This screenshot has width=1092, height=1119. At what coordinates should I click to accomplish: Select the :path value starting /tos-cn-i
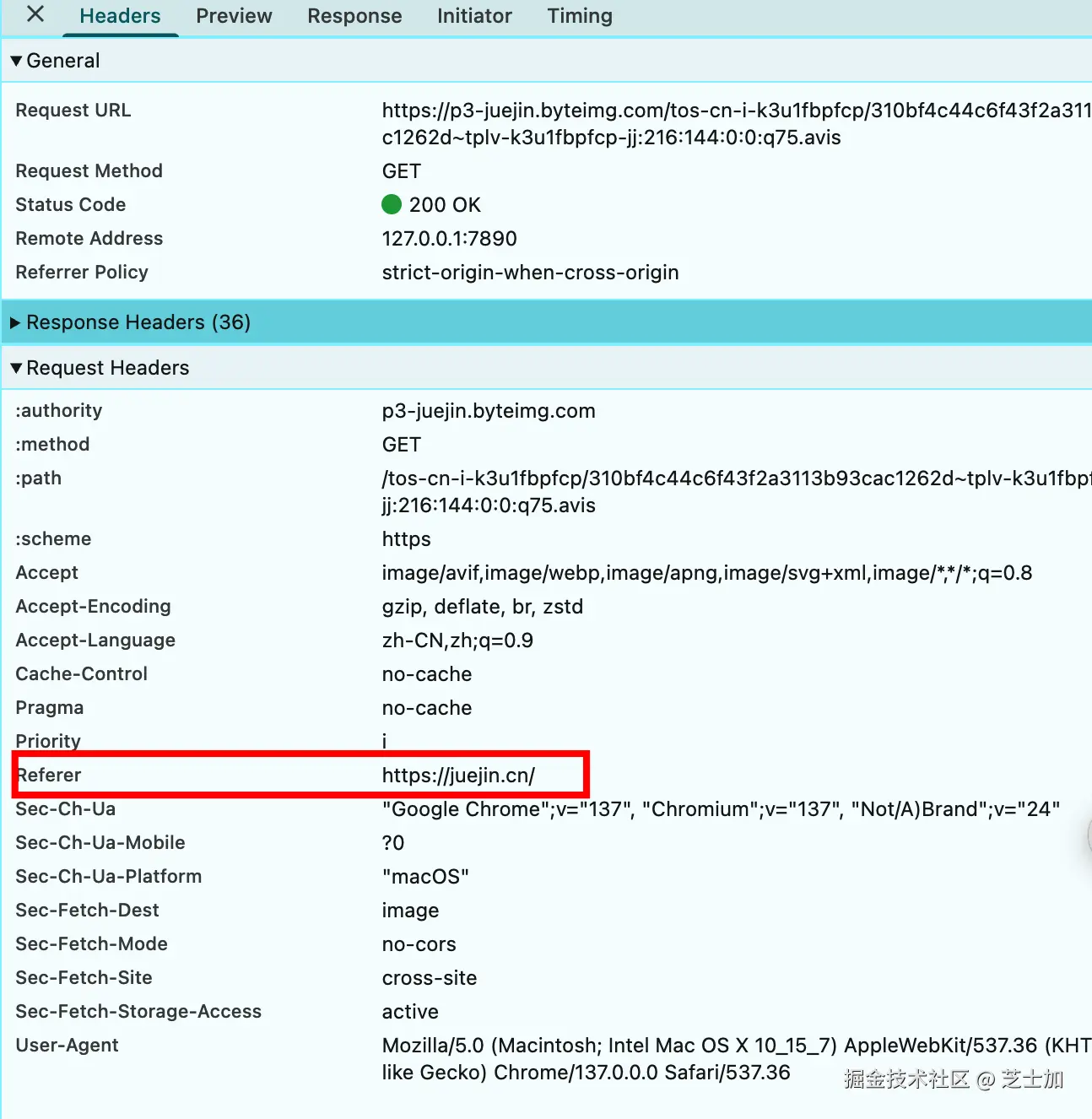737,492
